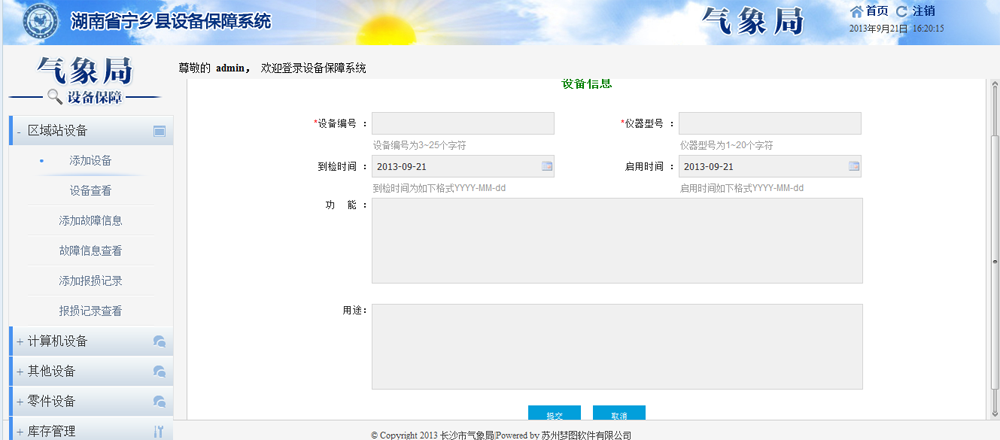Click the chat icon on 计算机设备 row
Viewport: 1000px width, 440px height.
[x=159, y=341]
